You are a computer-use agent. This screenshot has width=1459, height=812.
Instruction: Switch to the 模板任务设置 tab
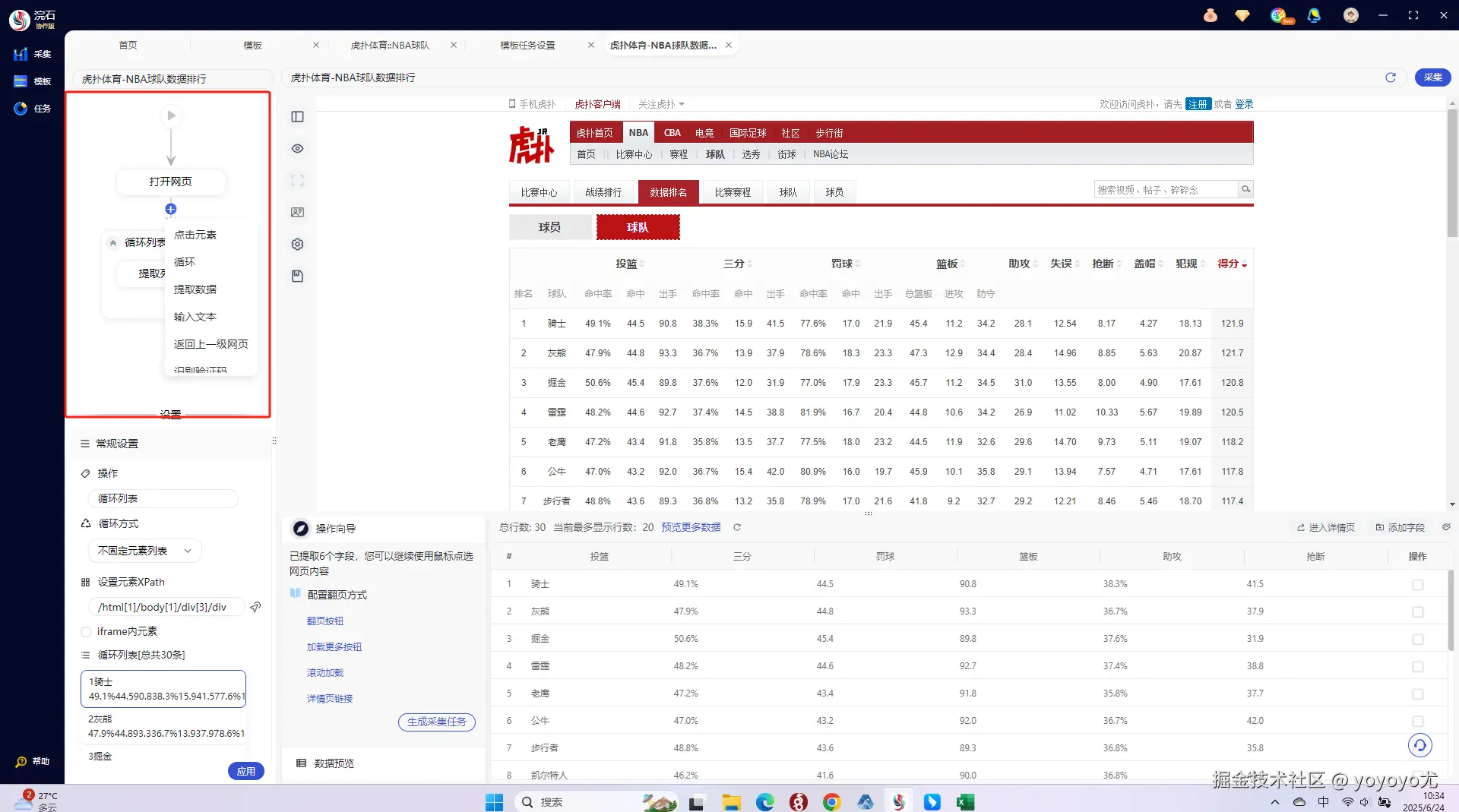(527, 46)
